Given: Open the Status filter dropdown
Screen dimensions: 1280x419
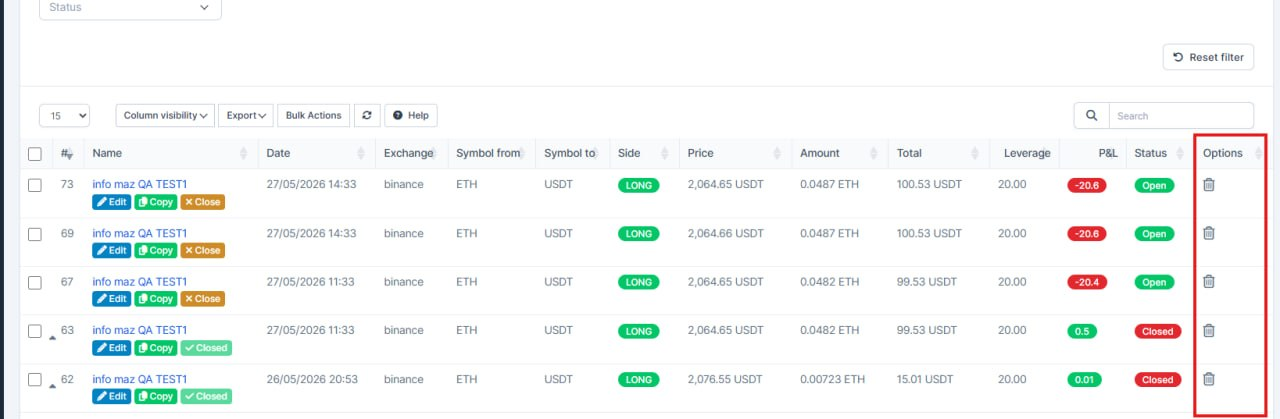Looking at the screenshot, I should [x=130, y=8].
